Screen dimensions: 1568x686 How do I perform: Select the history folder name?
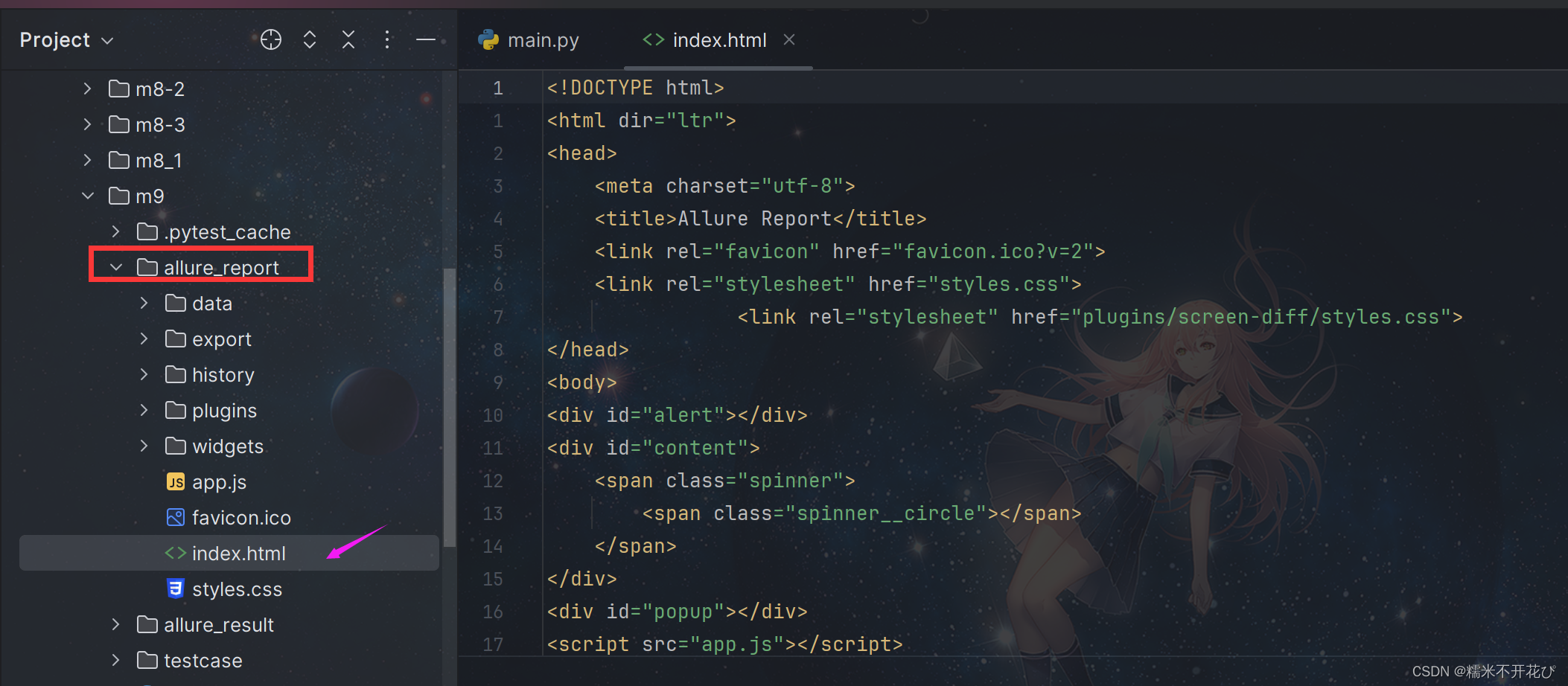coord(223,375)
